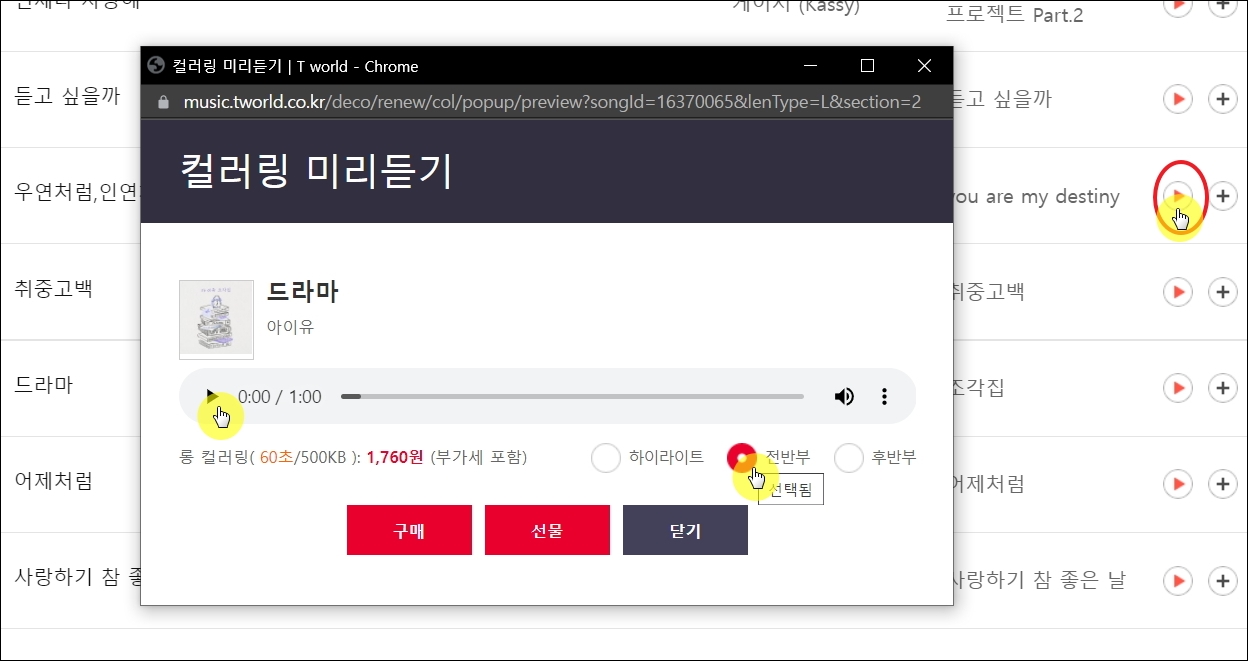View site info lock icon in popup
Image resolution: width=1248 pixels, height=661 pixels.
coord(164,102)
